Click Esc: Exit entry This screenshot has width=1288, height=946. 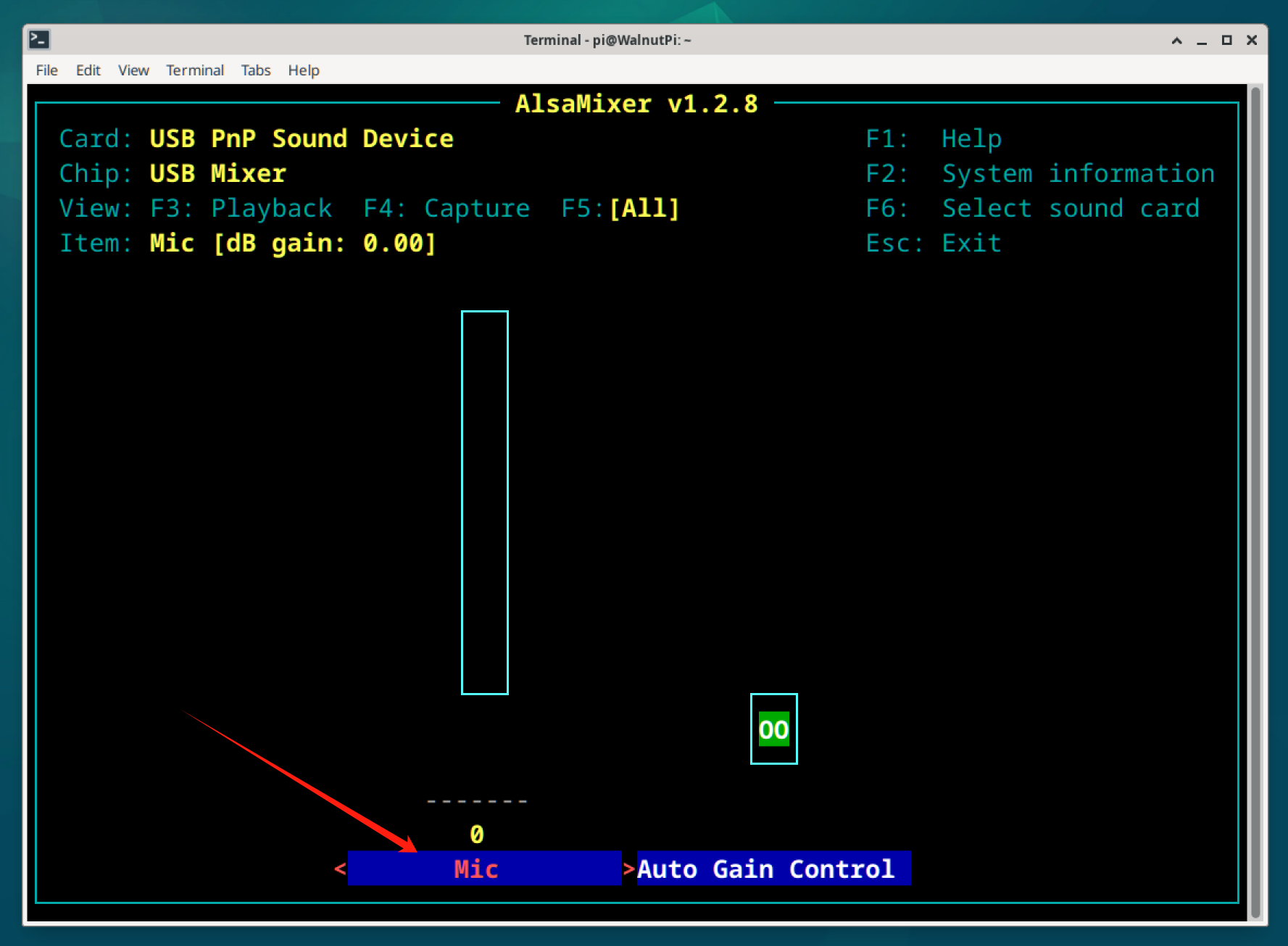pos(934,244)
